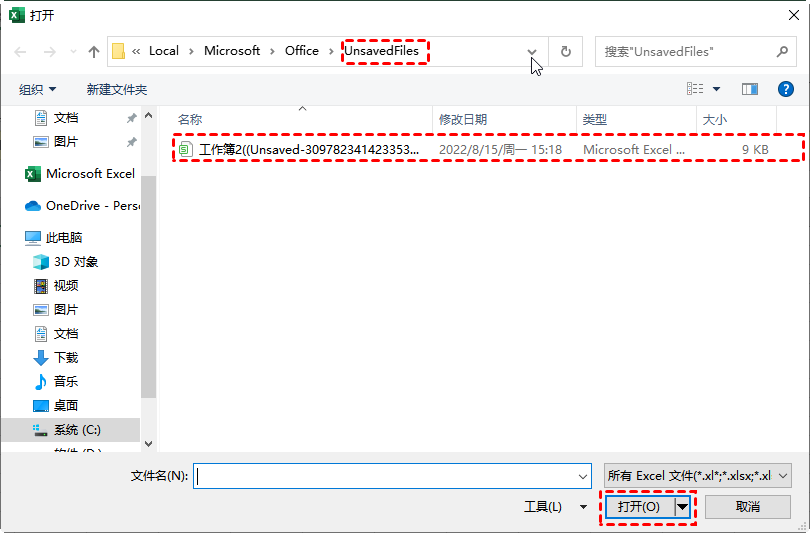Click 新建文件夹 new folder button
This screenshot has height=533, width=810.
click(x=117, y=89)
